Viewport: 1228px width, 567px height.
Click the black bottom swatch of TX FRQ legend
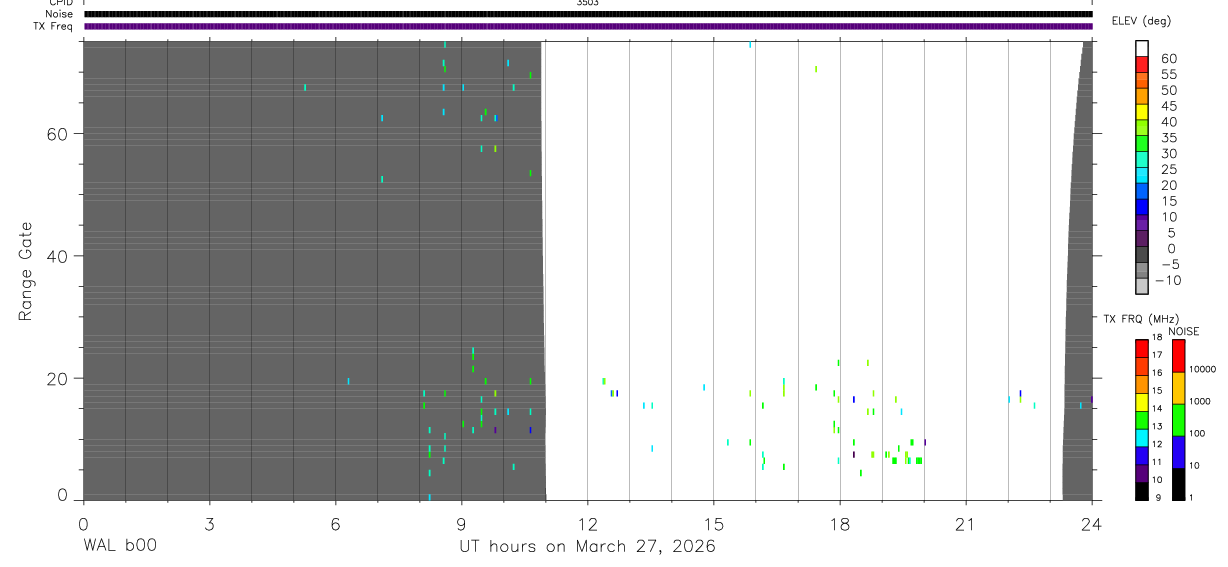[1142, 491]
